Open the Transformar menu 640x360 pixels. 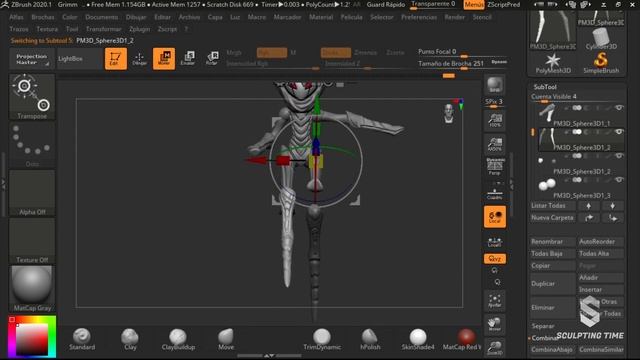(x=103, y=29)
